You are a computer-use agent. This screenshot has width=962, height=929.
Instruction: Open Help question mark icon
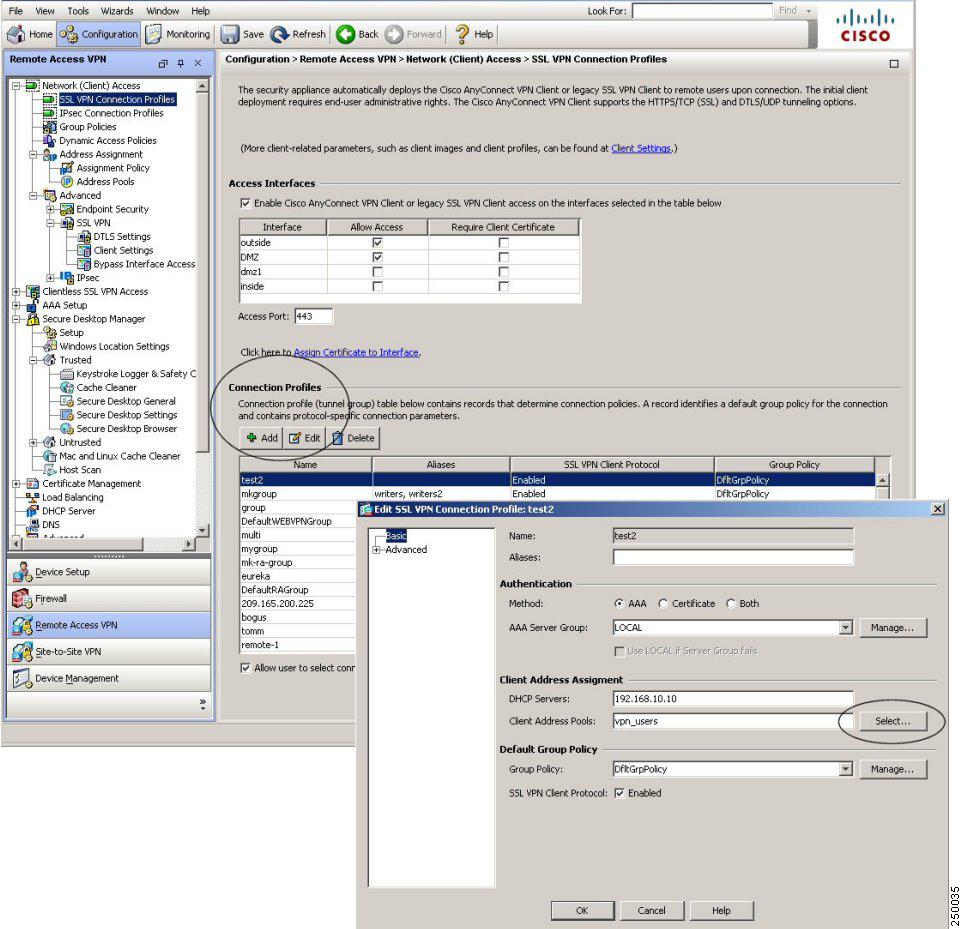(462, 34)
